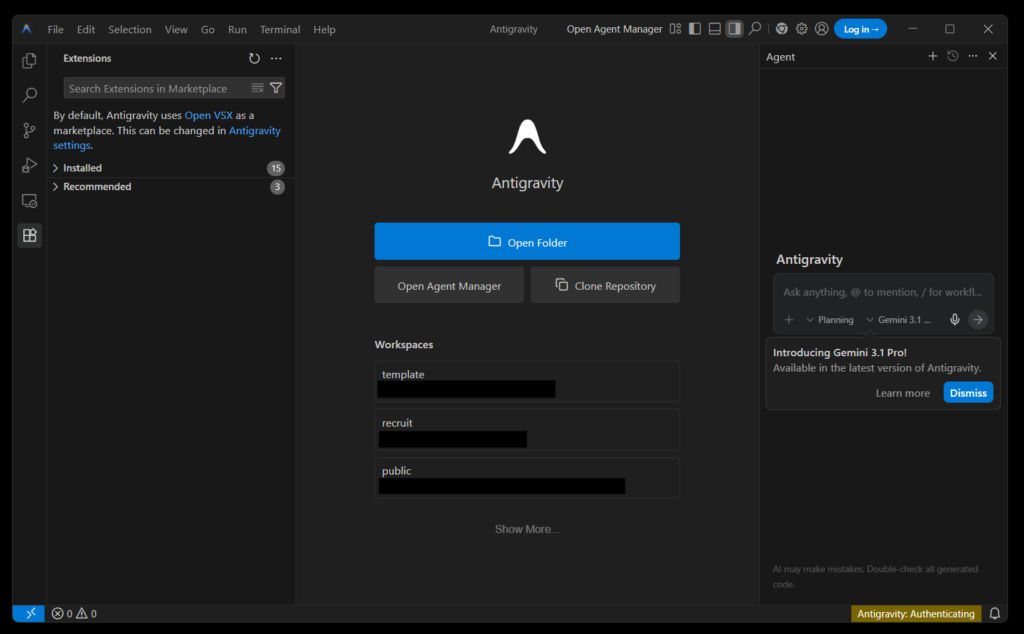Screen dimensions: 1024x634
Task: Toggle the primary side bar layout icon
Action: tap(695, 29)
